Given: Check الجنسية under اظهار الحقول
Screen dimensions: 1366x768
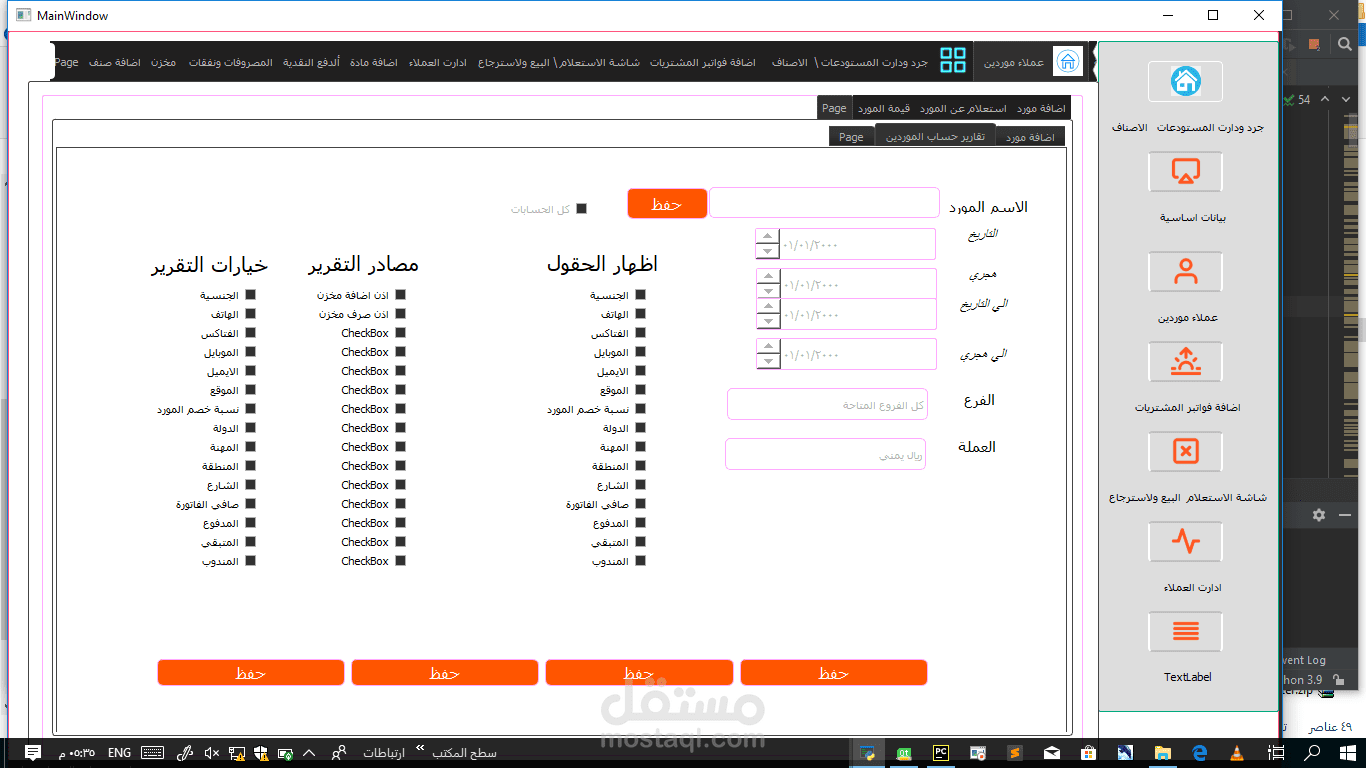Looking at the screenshot, I should click(x=640, y=295).
